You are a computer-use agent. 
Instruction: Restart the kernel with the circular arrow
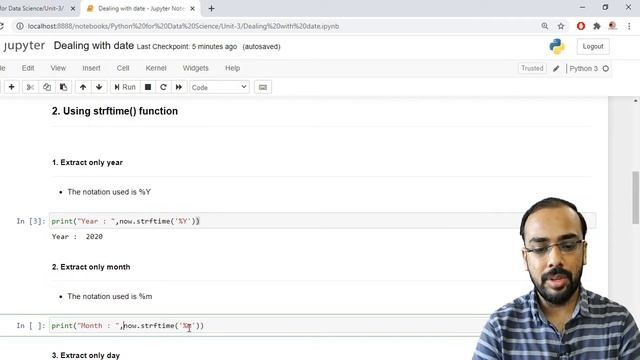pos(163,87)
